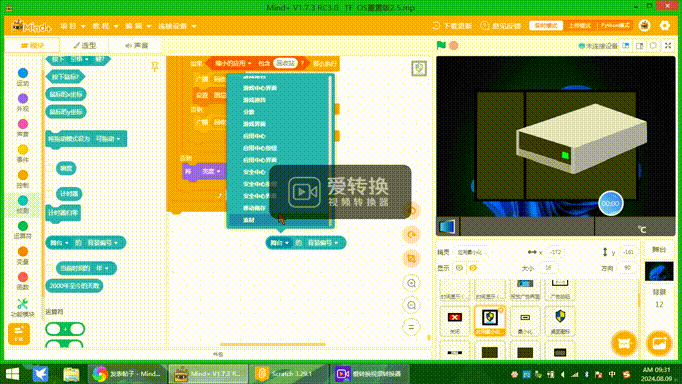Zoom out the workspace with minus magnifier
Viewport: 682px width, 384px height.
click(411, 305)
